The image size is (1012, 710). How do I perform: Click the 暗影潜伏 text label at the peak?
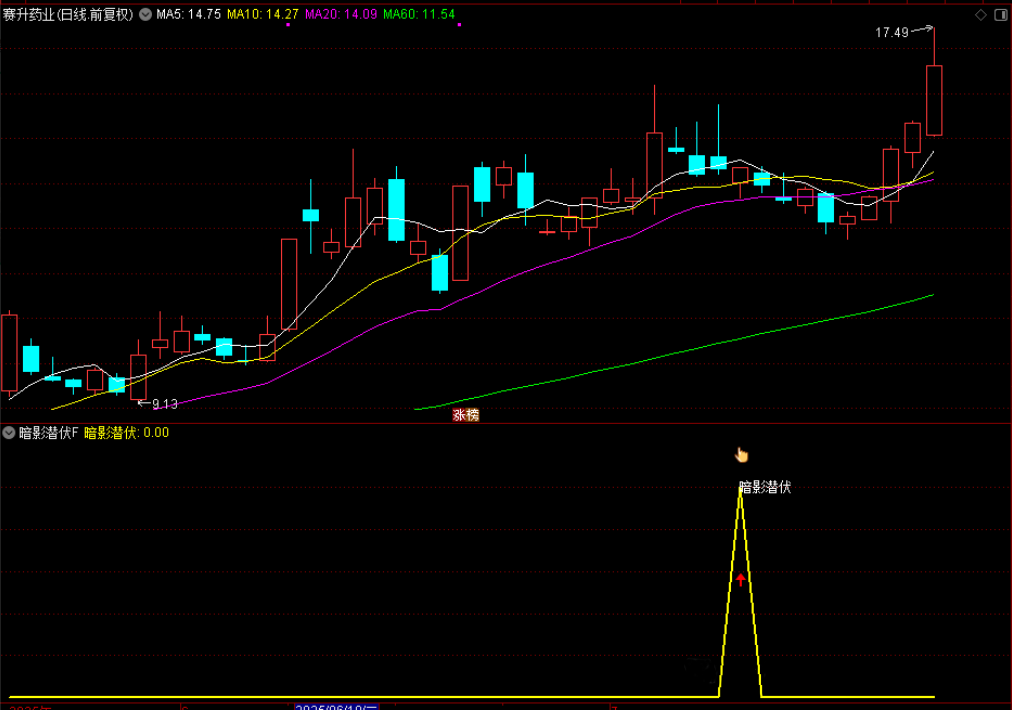pos(765,487)
